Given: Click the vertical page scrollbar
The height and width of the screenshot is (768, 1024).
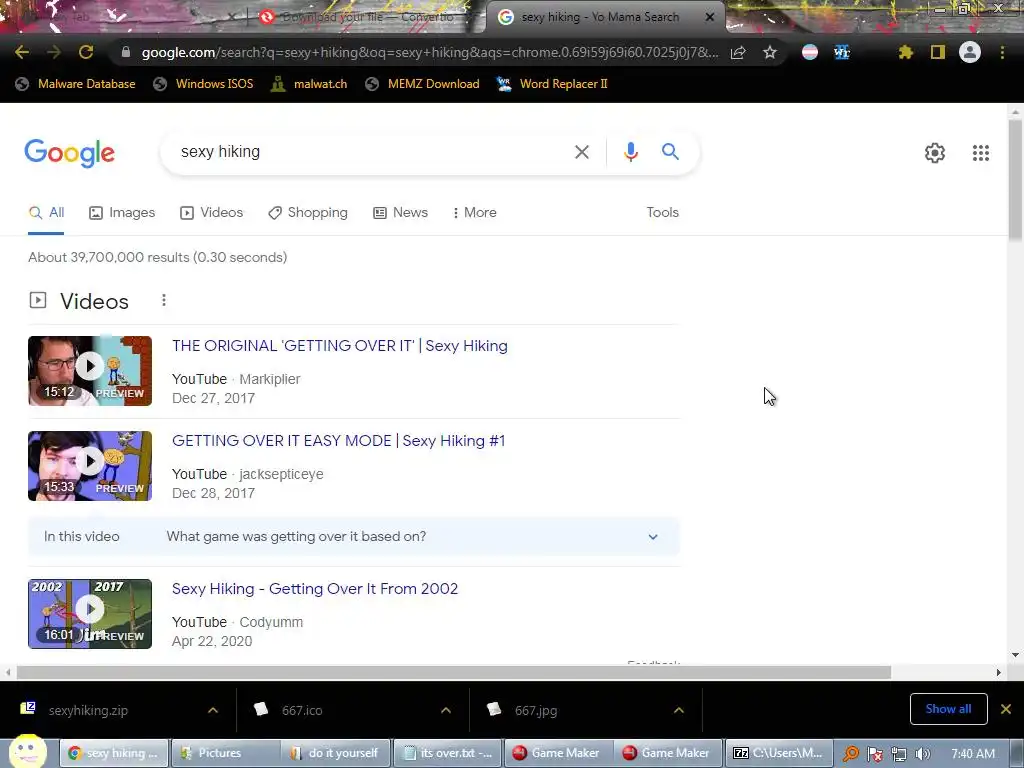Looking at the screenshot, I should [1015, 180].
